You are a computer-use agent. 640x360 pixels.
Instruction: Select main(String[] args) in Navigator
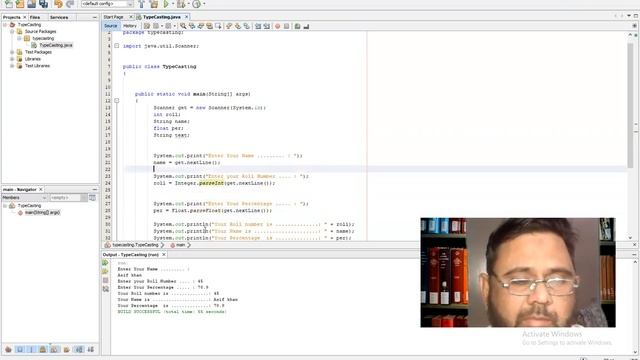42,212
